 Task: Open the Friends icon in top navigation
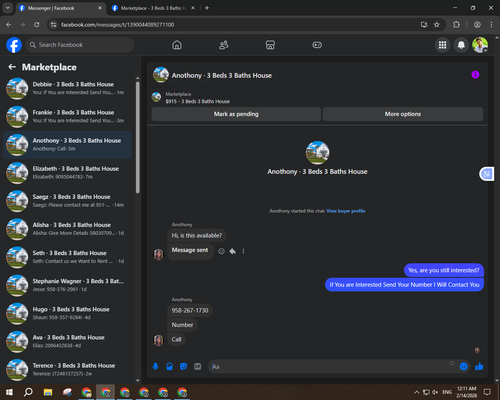[224, 45]
